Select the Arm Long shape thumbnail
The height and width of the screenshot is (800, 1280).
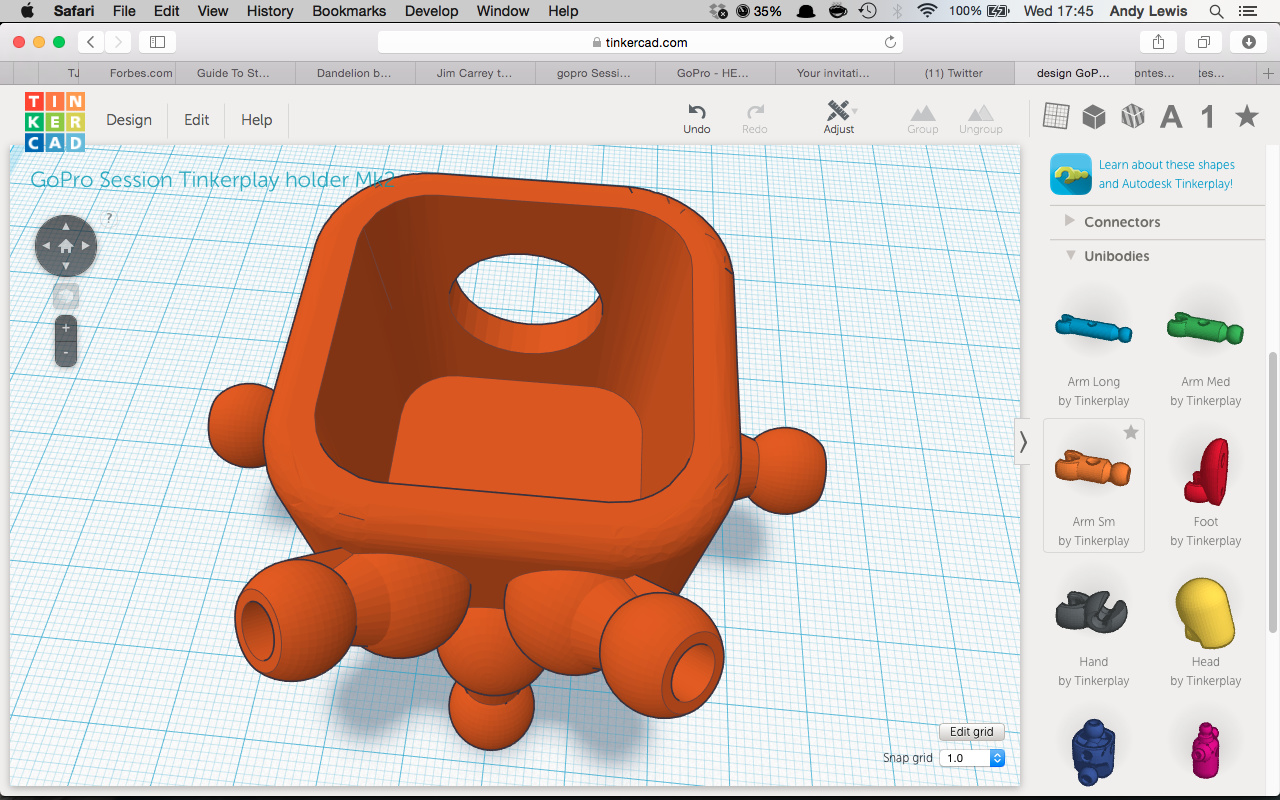coord(1093,328)
